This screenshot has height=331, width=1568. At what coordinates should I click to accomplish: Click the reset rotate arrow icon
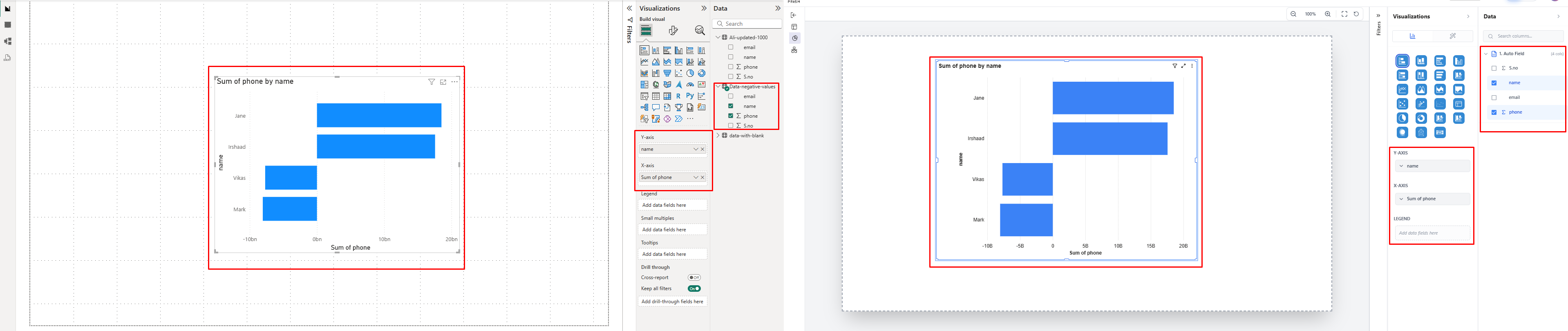point(1356,14)
